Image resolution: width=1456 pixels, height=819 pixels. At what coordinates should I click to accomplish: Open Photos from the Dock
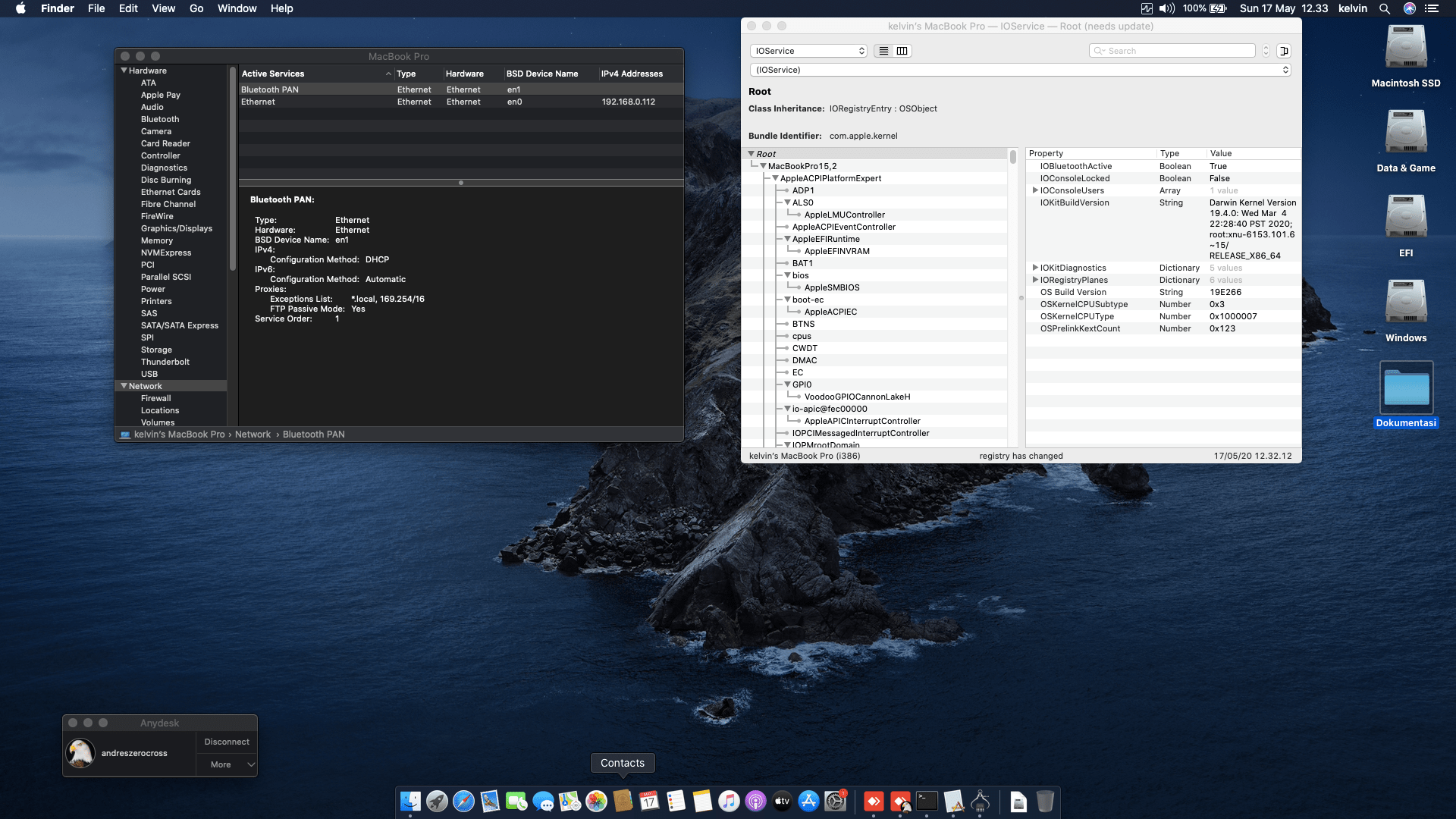(596, 801)
